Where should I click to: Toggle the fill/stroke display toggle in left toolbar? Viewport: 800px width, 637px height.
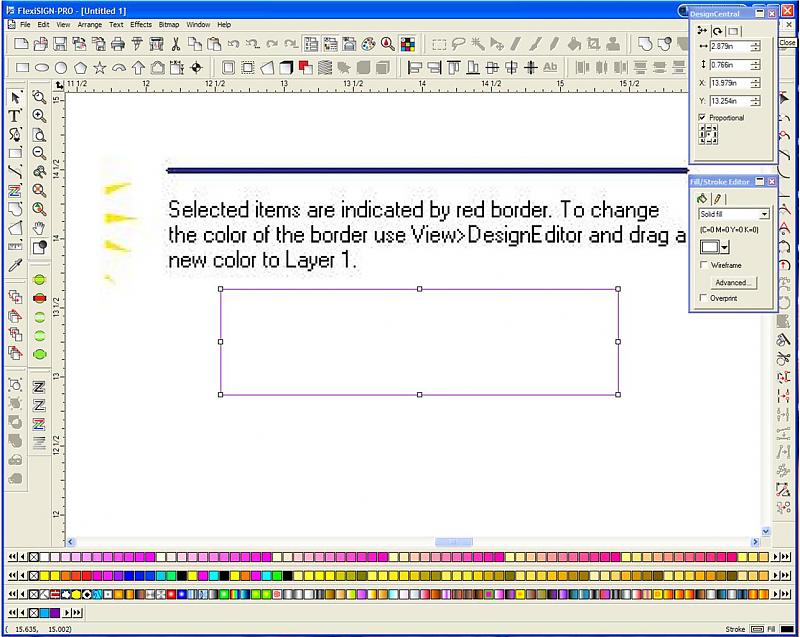coord(39,247)
